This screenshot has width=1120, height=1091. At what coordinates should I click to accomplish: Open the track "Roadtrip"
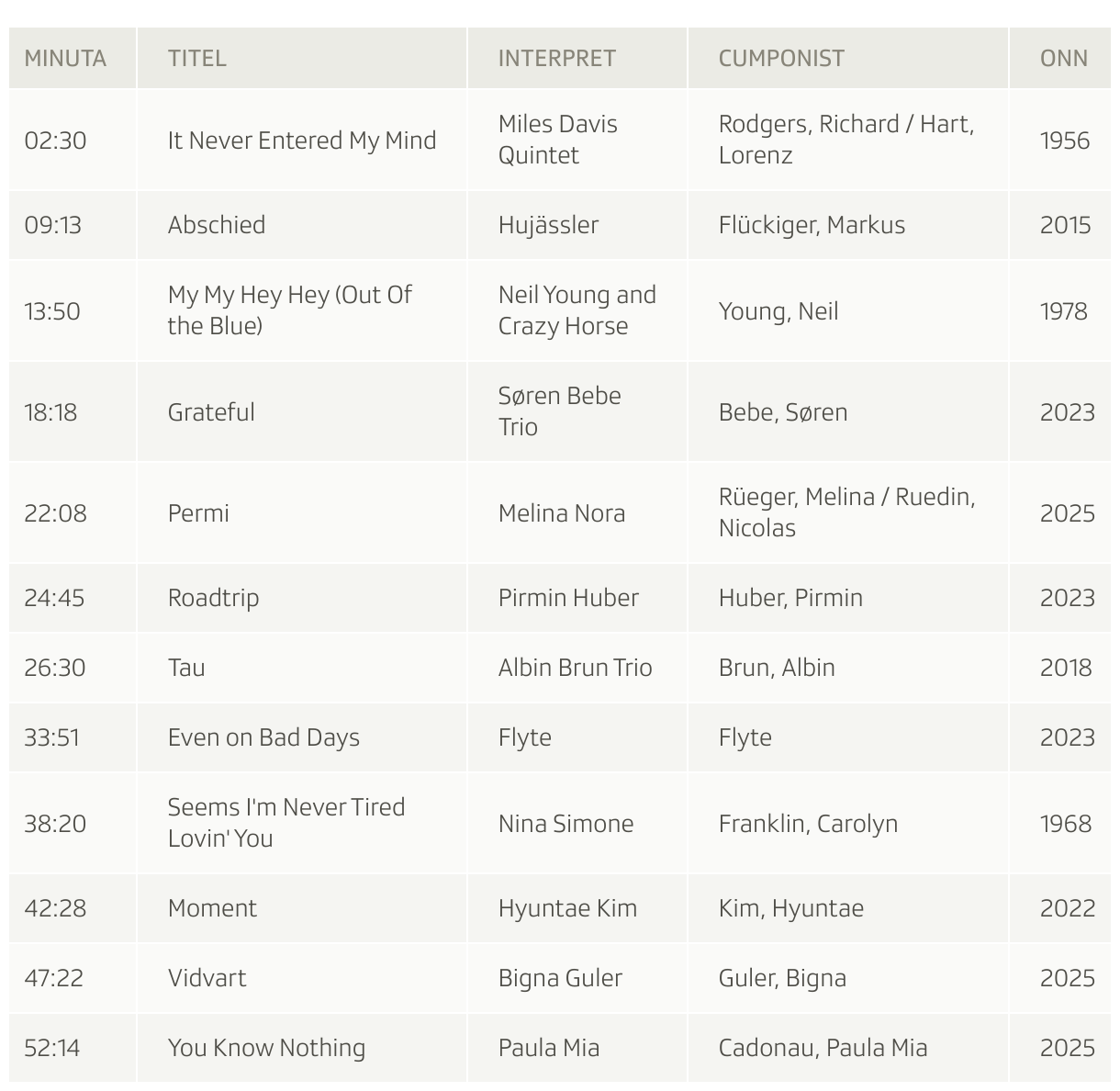coord(213,598)
